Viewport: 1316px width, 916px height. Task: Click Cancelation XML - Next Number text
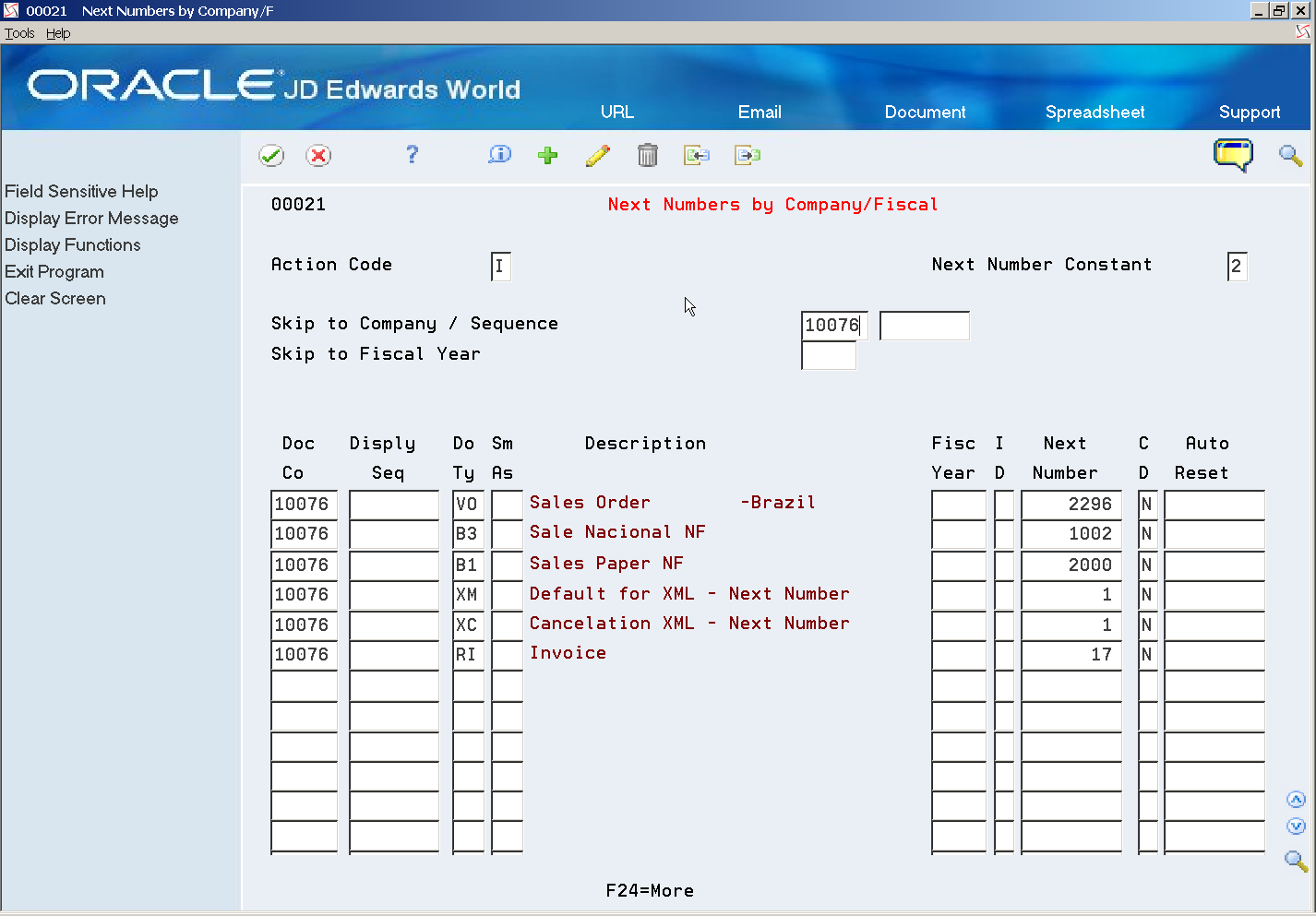689,624
